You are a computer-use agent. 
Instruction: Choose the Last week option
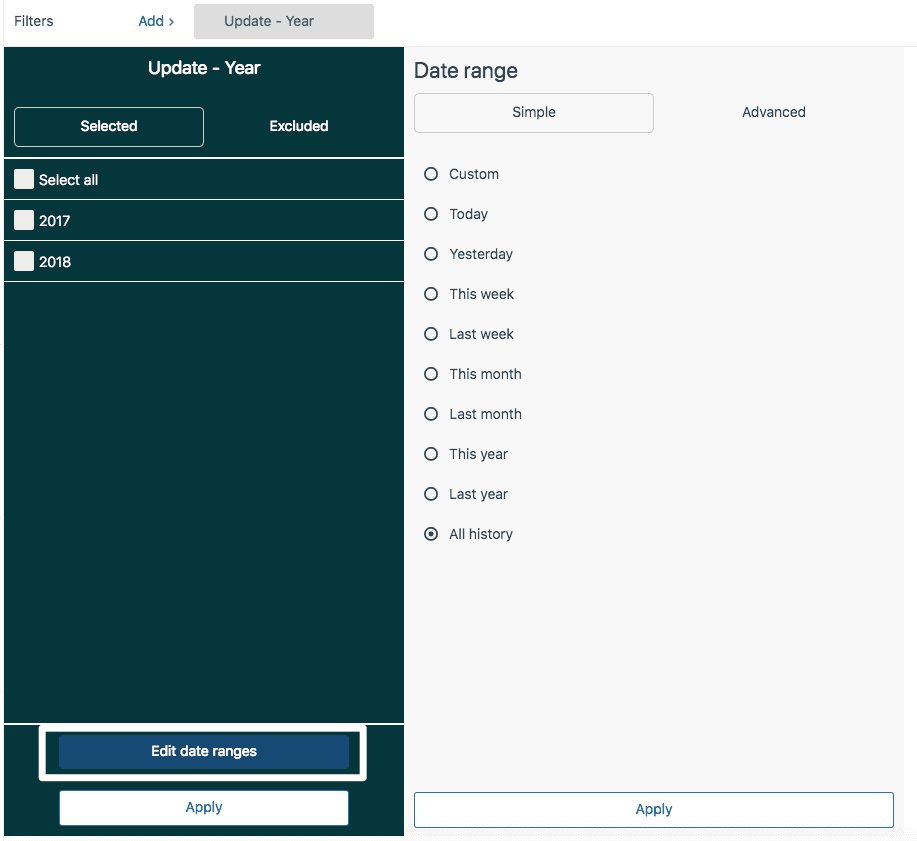click(431, 334)
